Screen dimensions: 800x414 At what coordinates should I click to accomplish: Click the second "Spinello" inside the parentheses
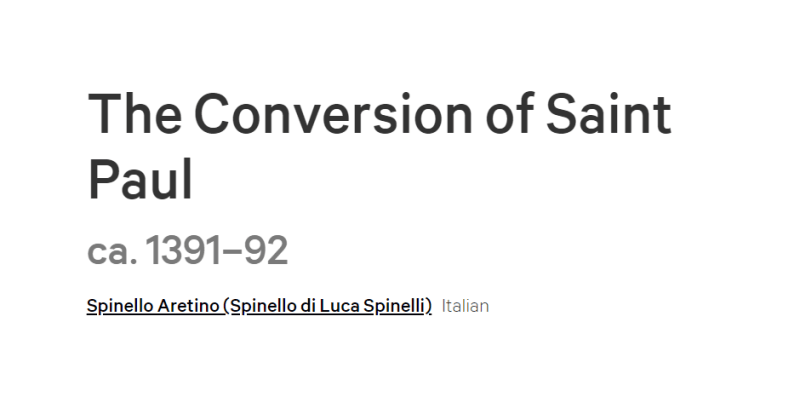[264, 306]
